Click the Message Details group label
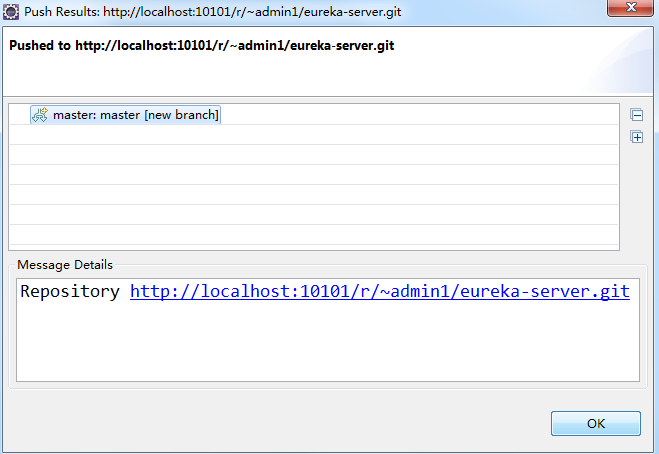This screenshot has width=659, height=454. click(65, 265)
